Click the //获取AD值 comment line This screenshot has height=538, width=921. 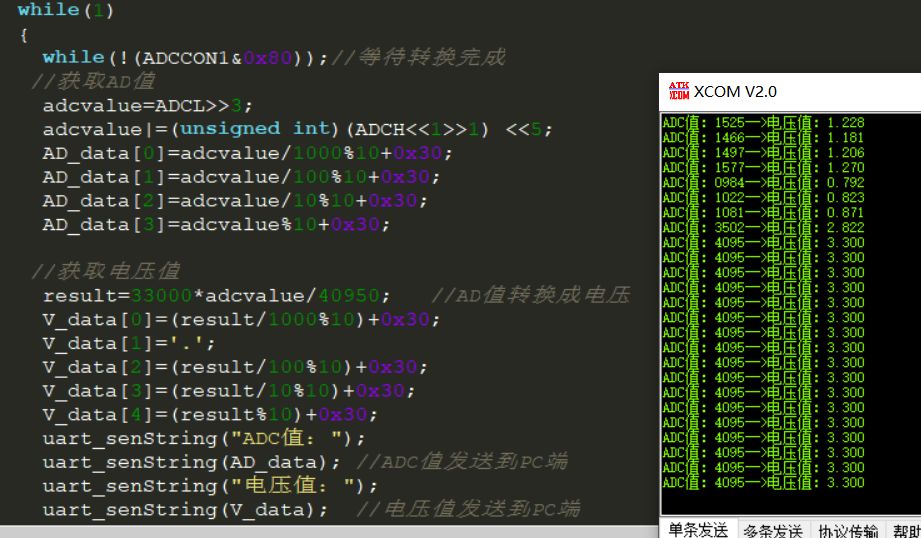click(x=93, y=81)
